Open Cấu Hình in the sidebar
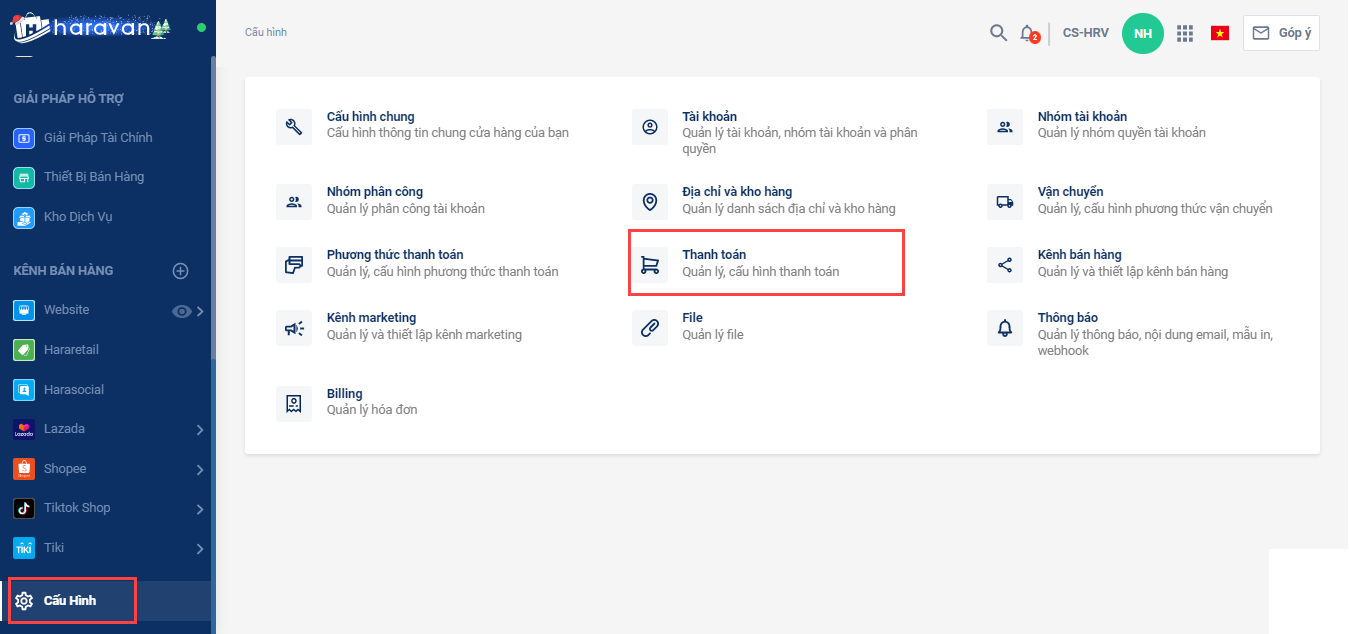The height and width of the screenshot is (634, 1349). coord(70,601)
